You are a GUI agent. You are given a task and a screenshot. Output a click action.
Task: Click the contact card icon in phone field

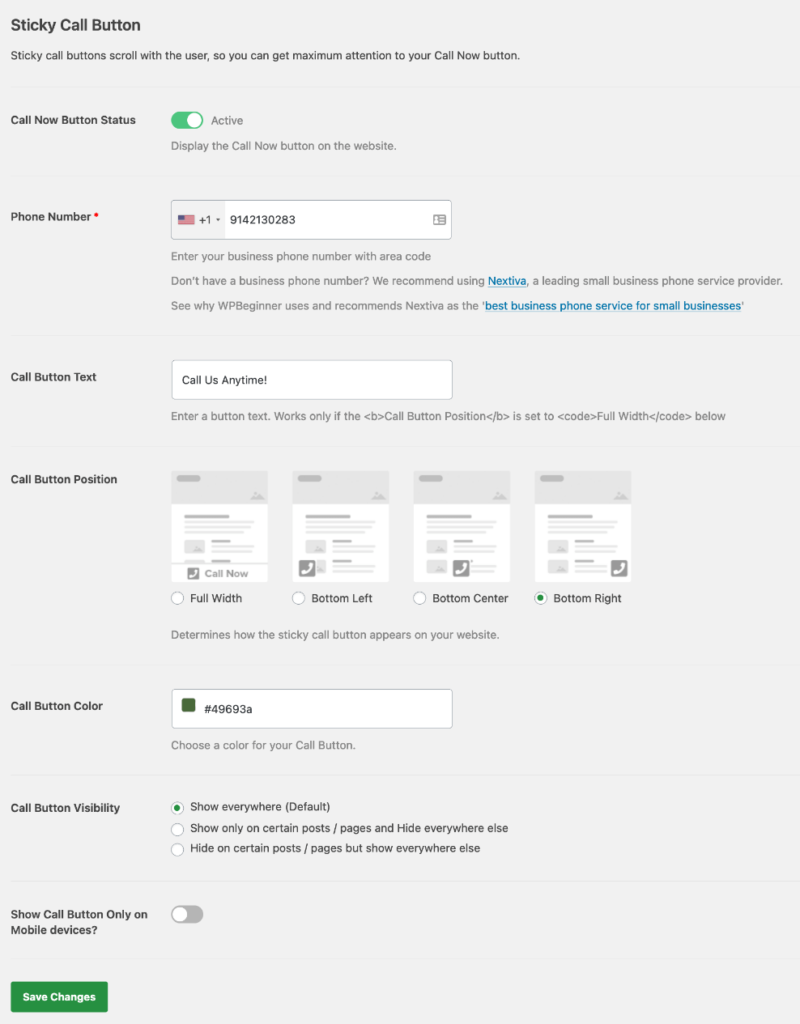pos(439,220)
